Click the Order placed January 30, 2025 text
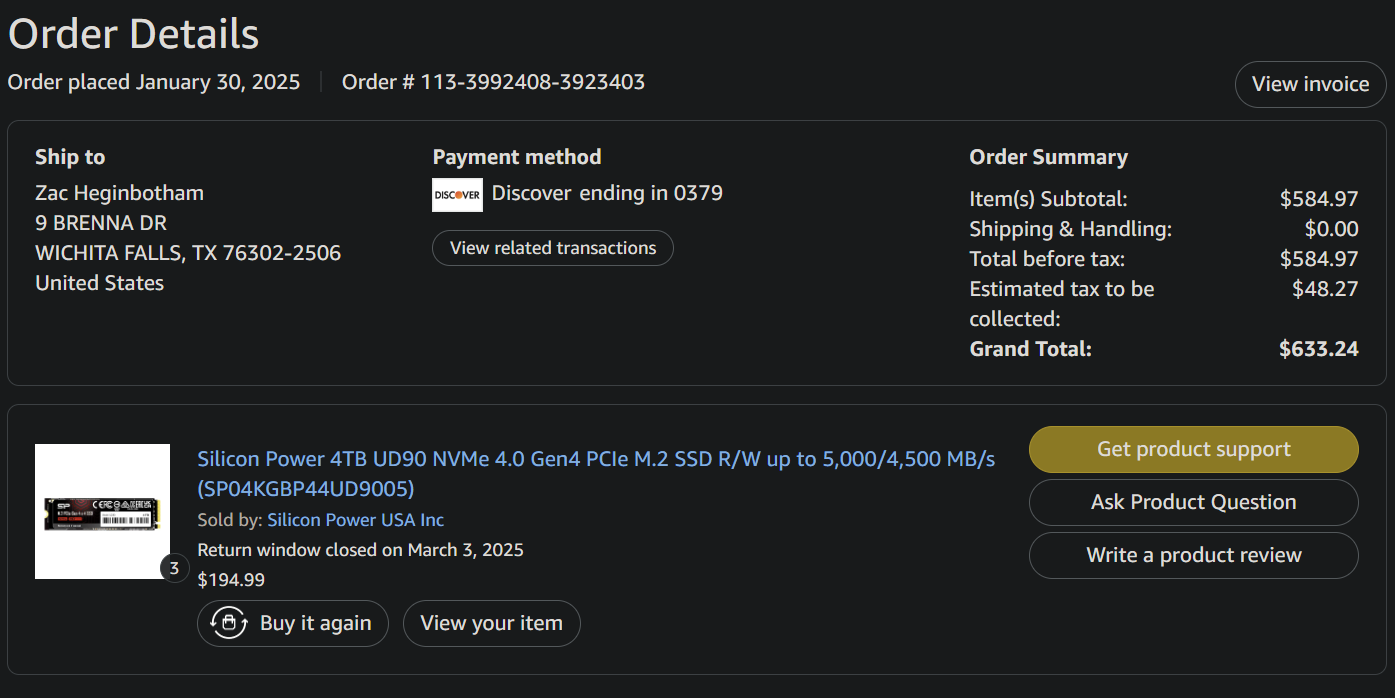Image resolution: width=1395 pixels, height=698 pixels. (154, 82)
